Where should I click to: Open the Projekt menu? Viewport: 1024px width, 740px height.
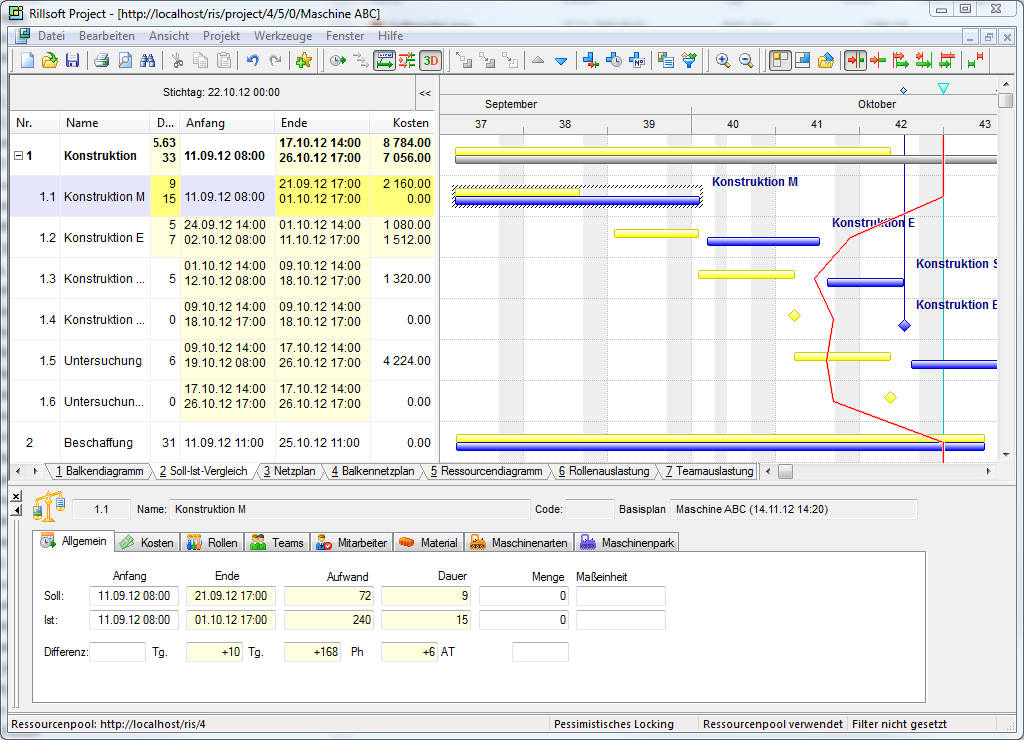click(x=221, y=36)
